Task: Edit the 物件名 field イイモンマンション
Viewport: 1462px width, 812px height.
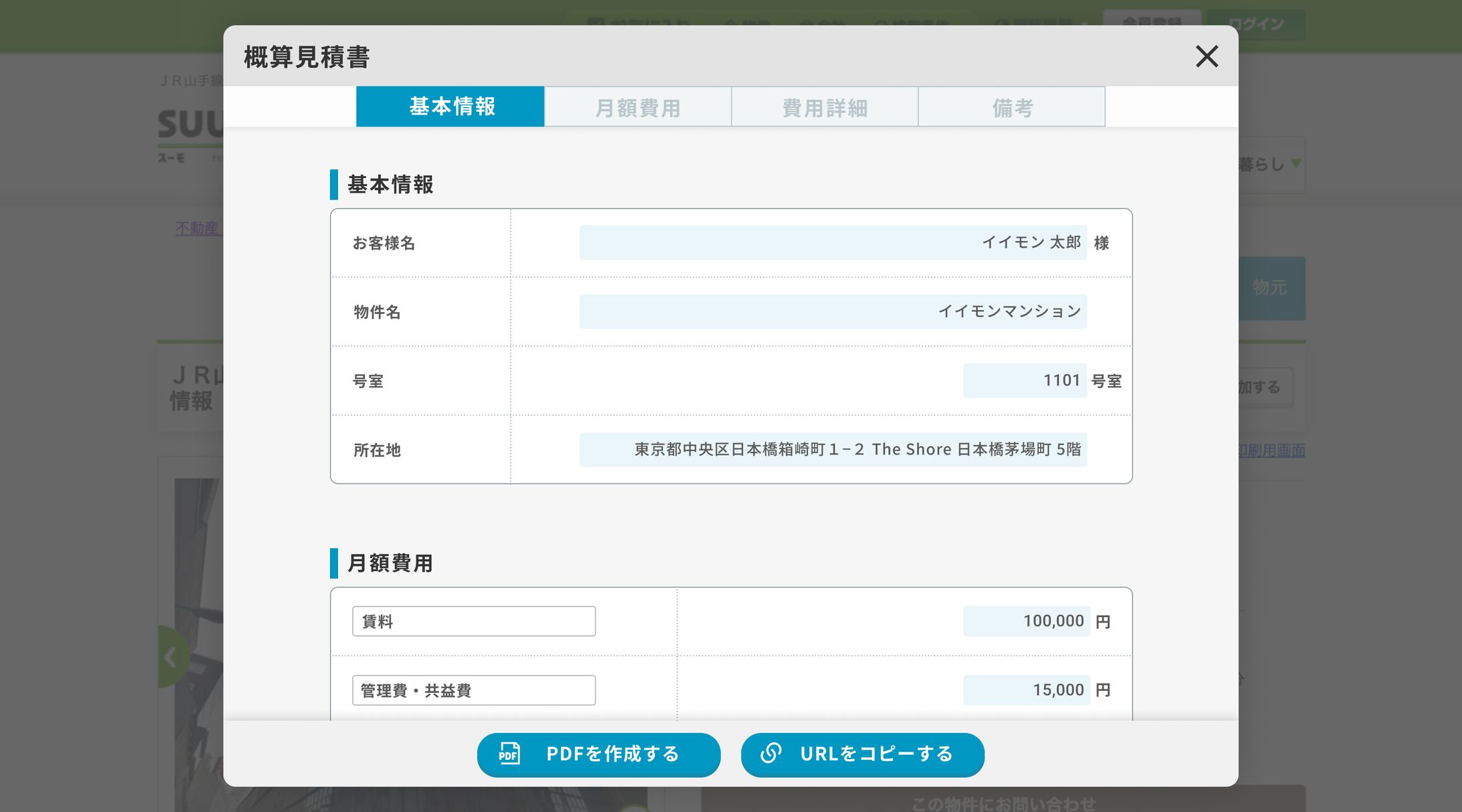Action: pyautogui.click(x=833, y=311)
